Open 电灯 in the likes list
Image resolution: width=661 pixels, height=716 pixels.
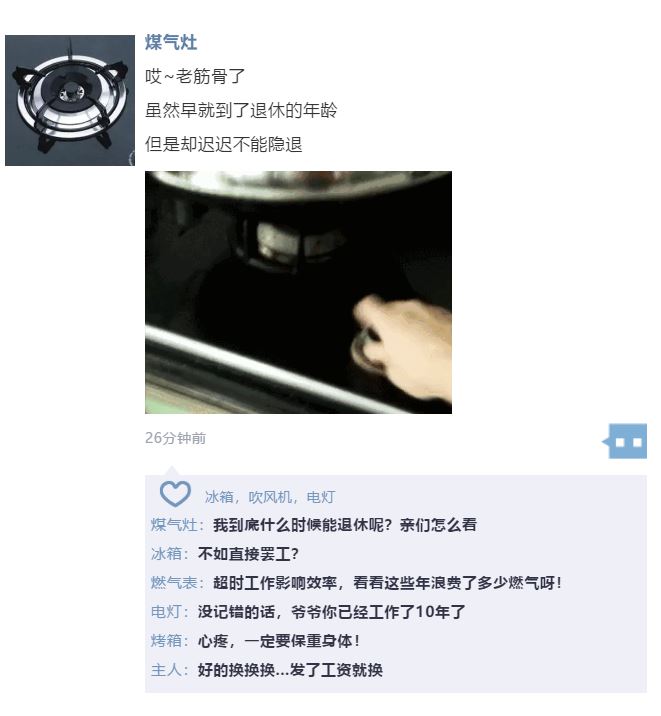(x=320, y=497)
